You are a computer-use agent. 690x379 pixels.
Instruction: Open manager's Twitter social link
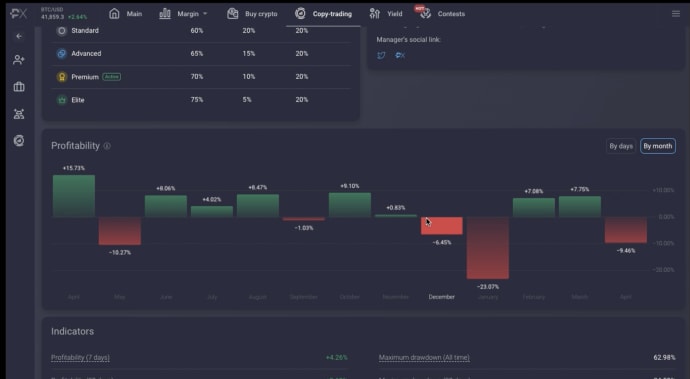(x=381, y=55)
